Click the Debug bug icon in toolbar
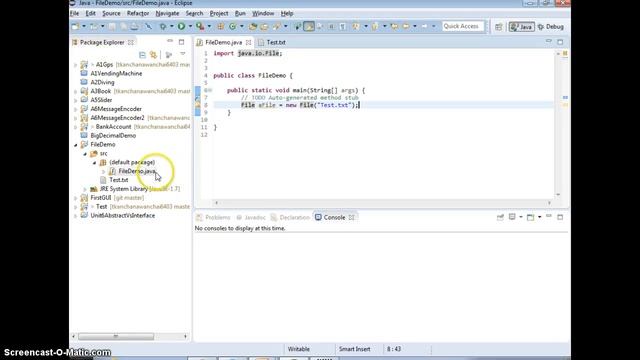640x360 pixels. [x=163, y=27]
